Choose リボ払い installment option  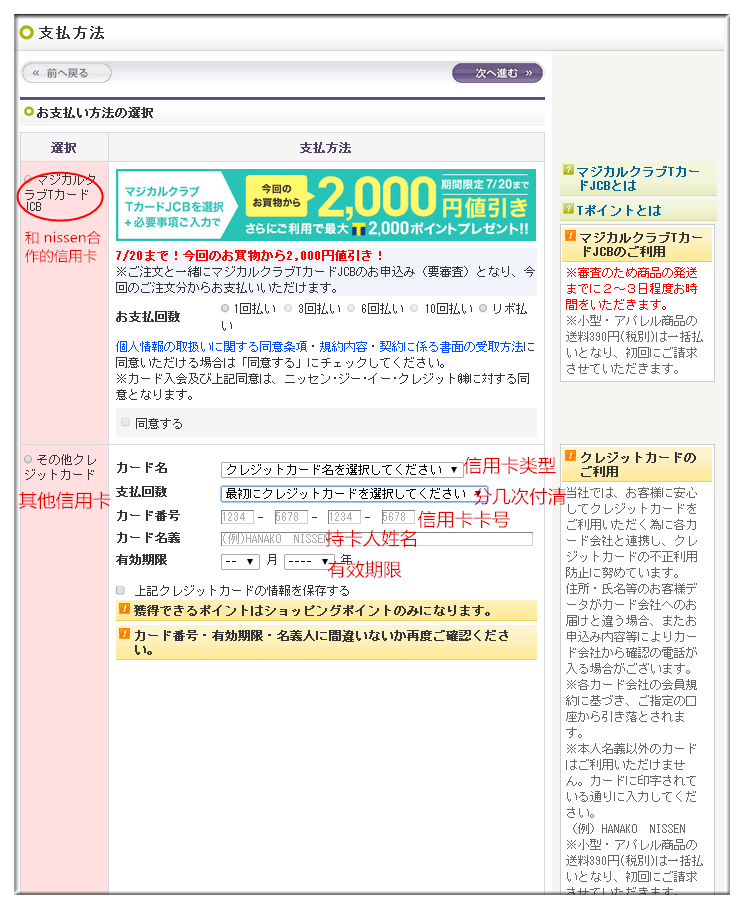[x=483, y=308]
